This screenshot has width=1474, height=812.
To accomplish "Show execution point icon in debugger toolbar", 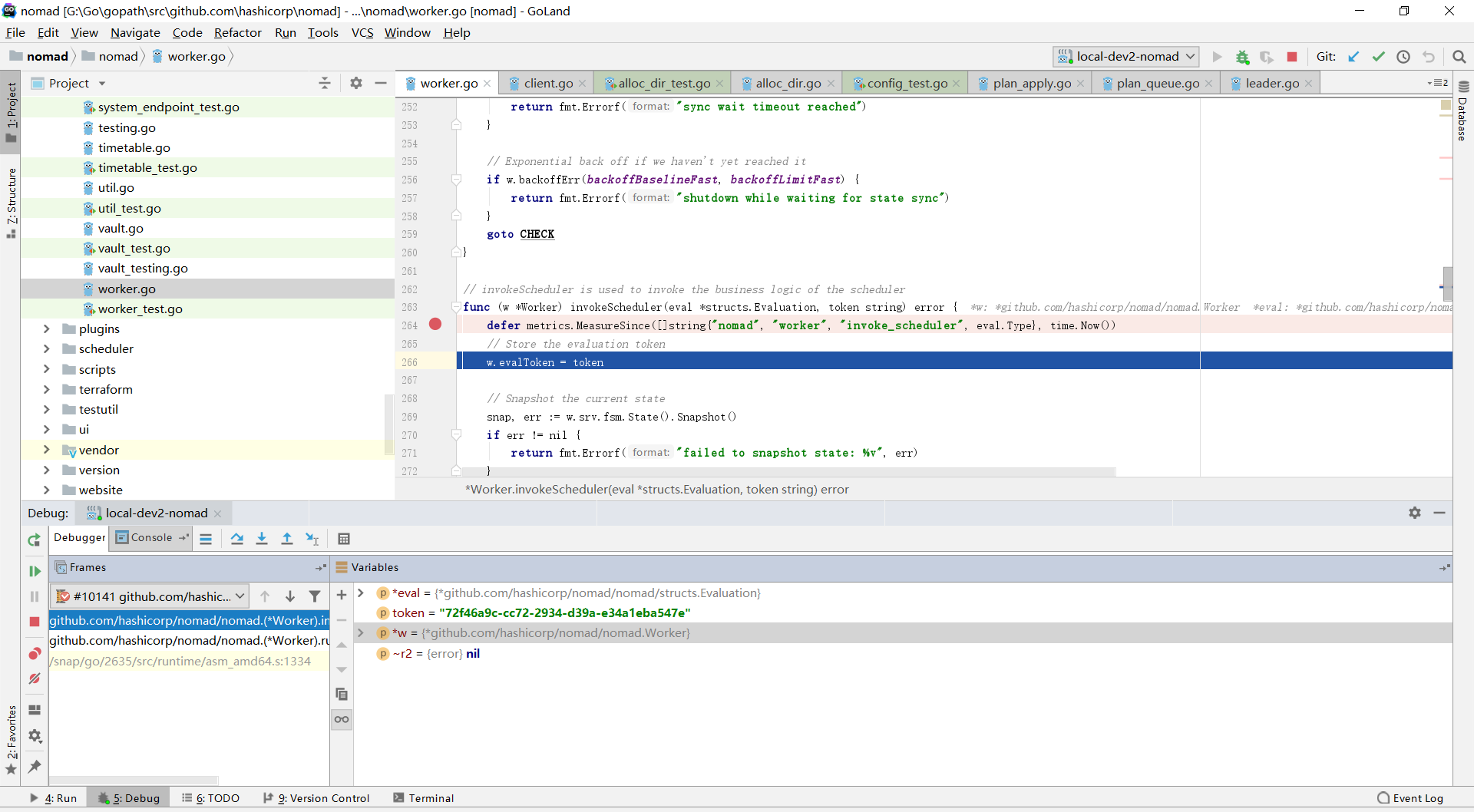I will (206, 539).
